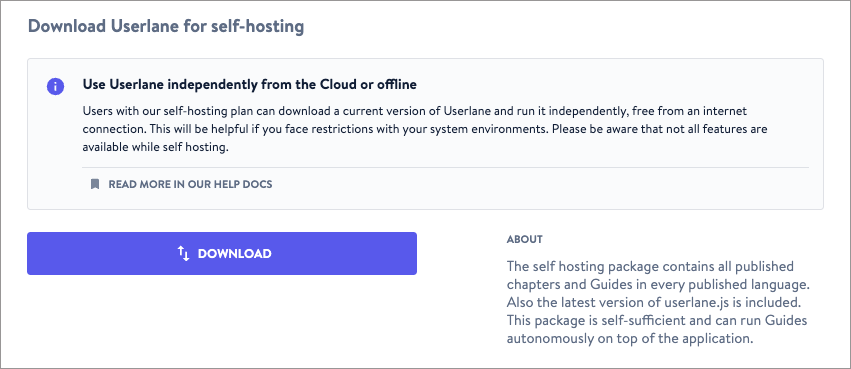This screenshot has width=851, height=369.
Task: Click the self-hosting plan description paragraph
Action: (x=425, y=129)
